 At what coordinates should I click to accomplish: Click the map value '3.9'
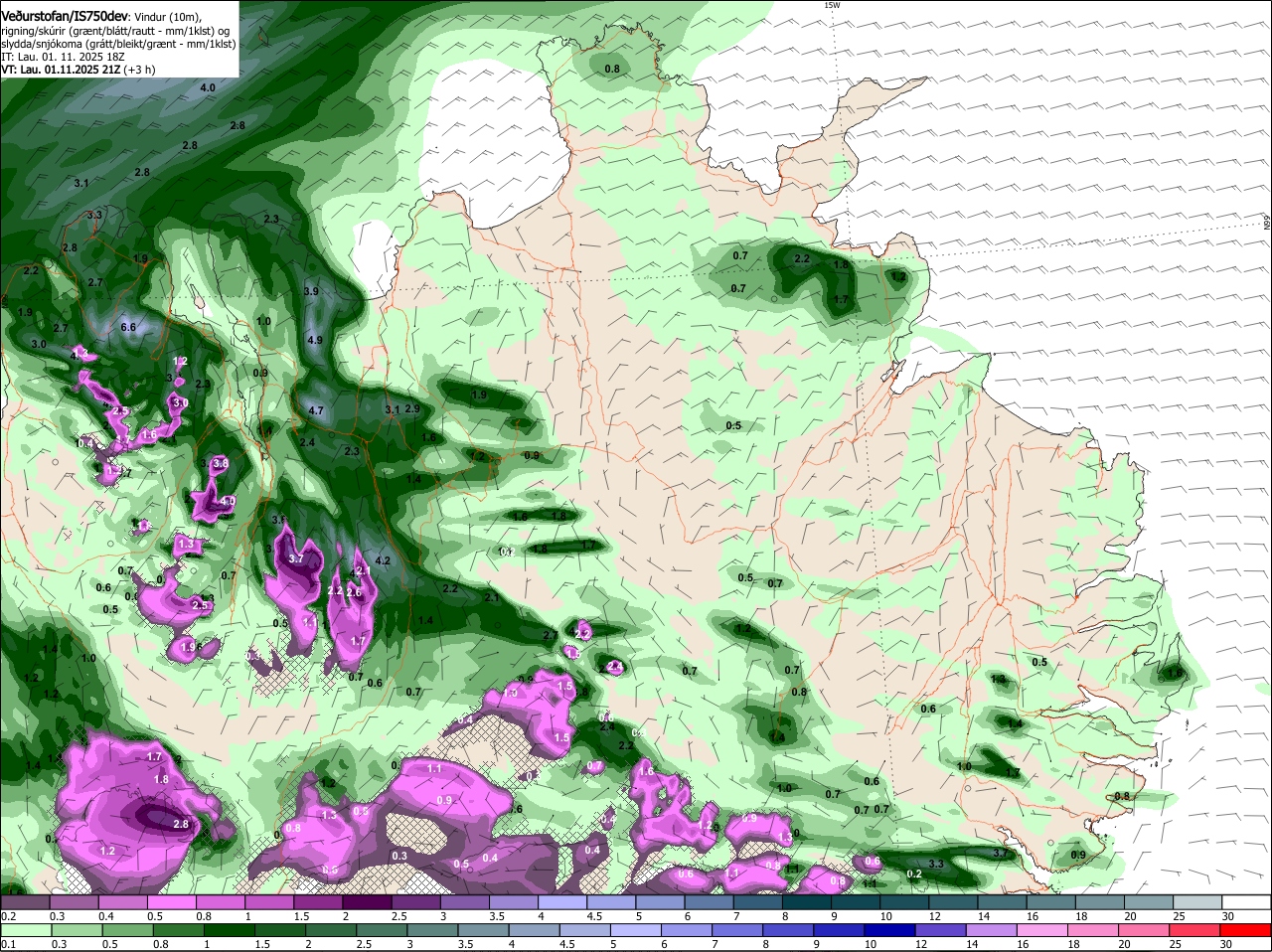[x=311, y=291]
